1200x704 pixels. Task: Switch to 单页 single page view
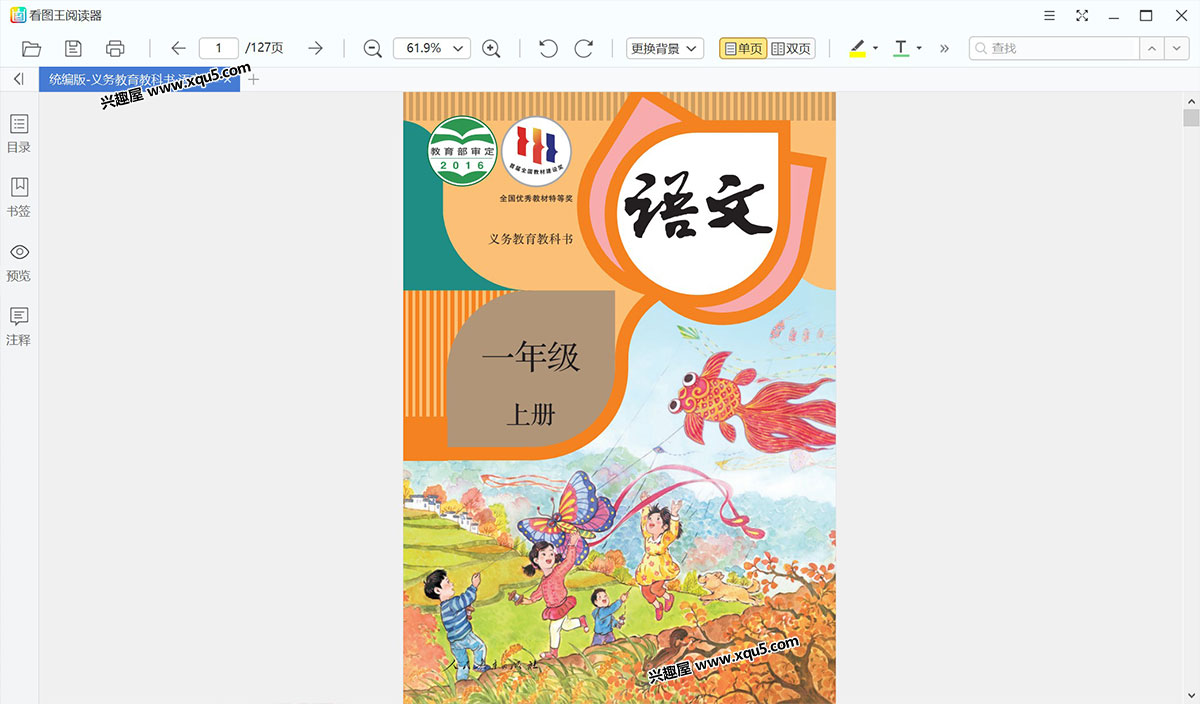click(743, 48)
